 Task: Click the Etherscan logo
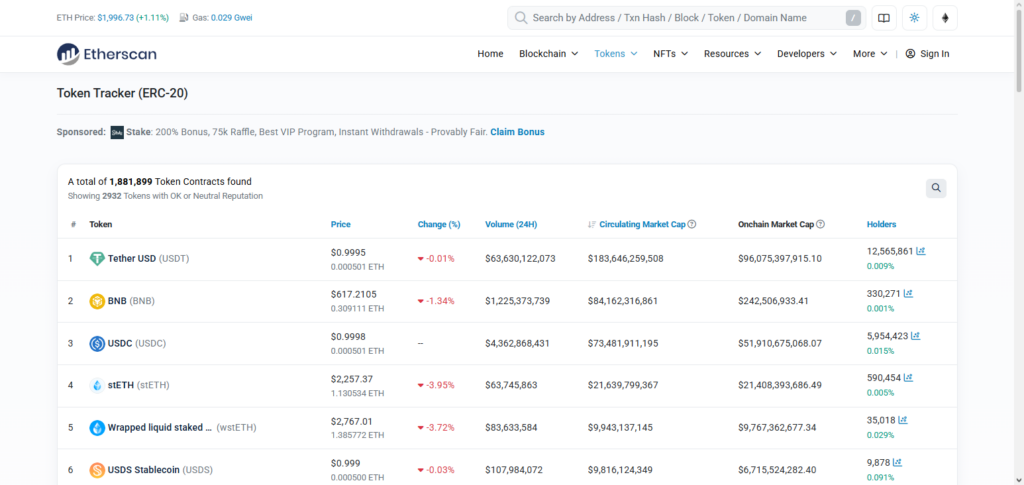106,54
